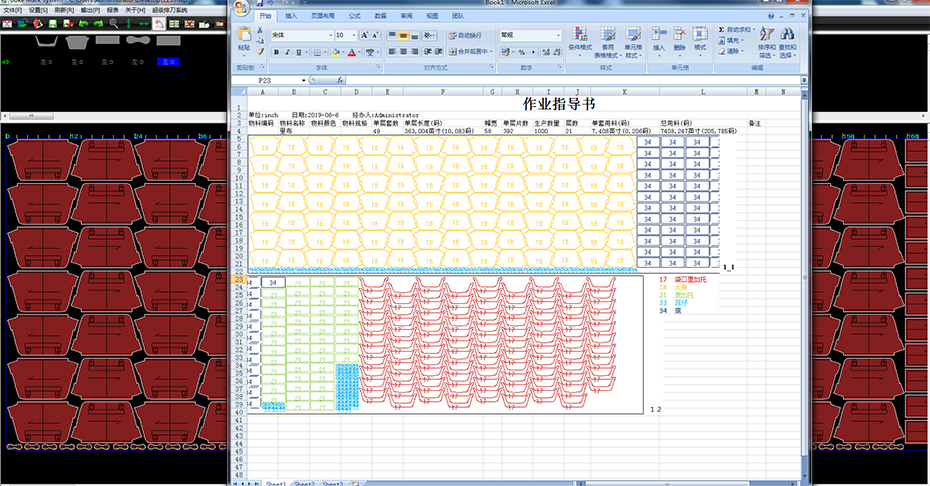Image resolution: width=930 pixels, height=486 pixels.
Task: Click the magnifier zoom tool in marker toolbar
Action: click(x=114, y=22)
